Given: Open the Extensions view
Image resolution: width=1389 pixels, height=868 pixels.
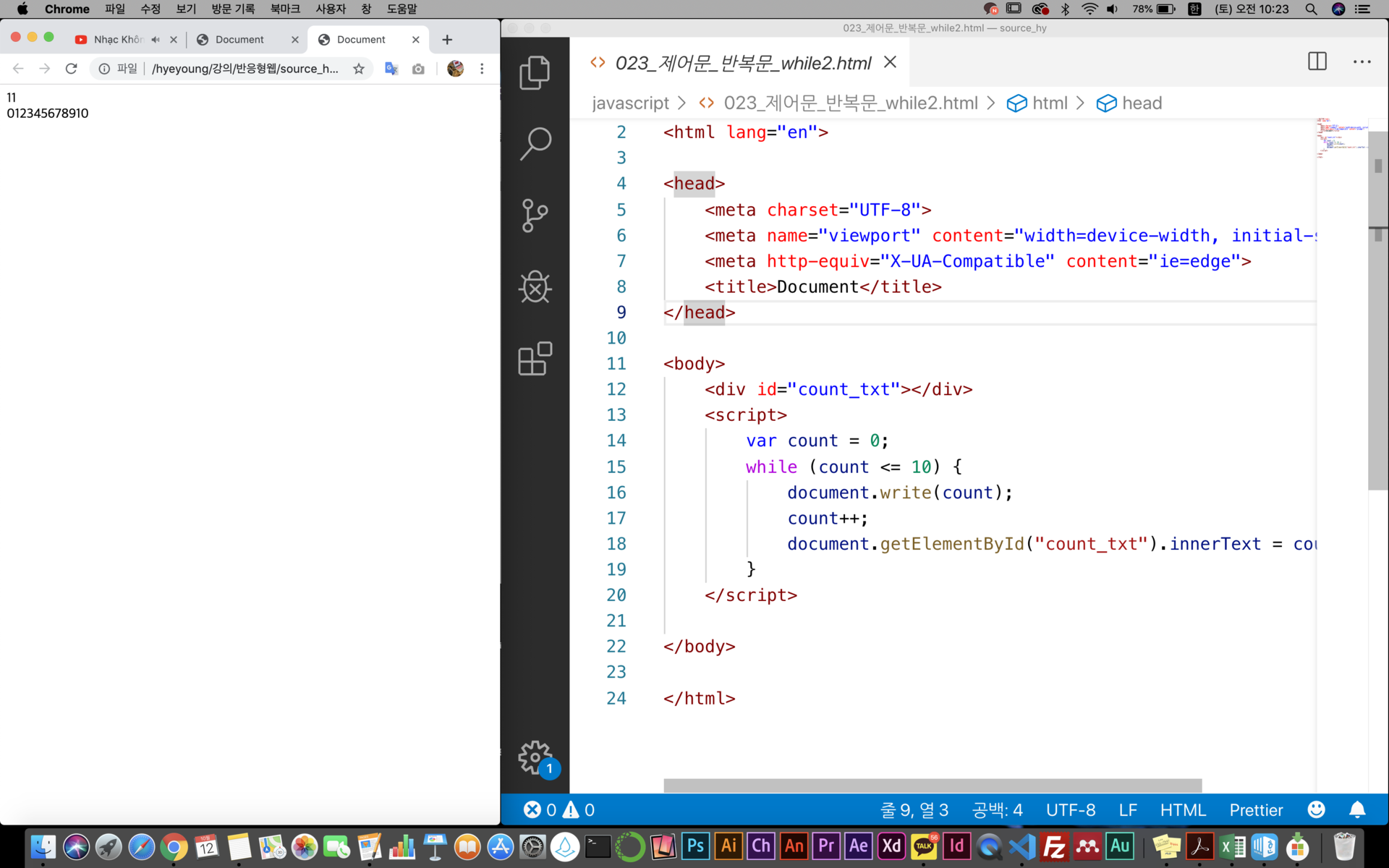Looking at the screenshot, I should click(535, 359).
